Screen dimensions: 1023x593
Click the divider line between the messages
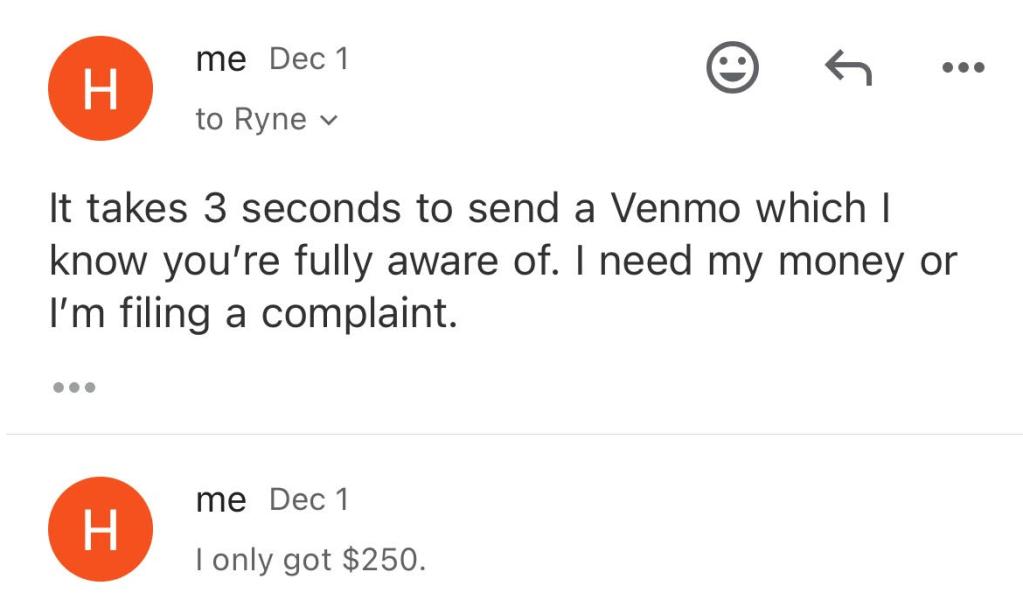[x=512, y=435]
